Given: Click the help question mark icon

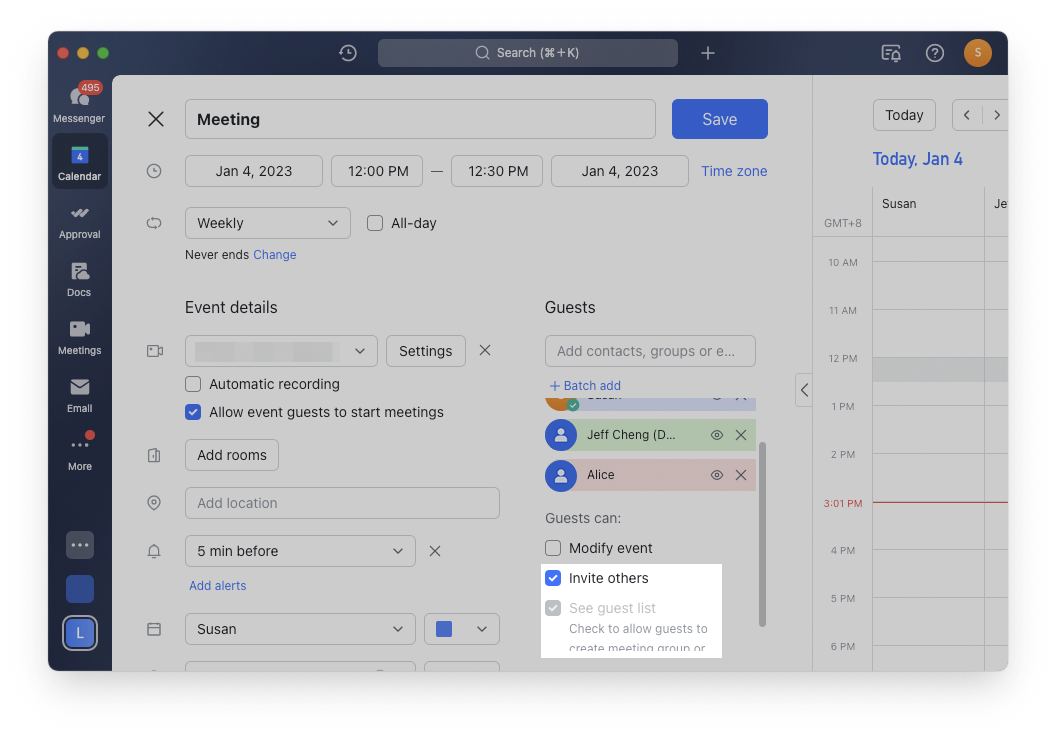Looking at the screenshot, I should coord(935,53).
